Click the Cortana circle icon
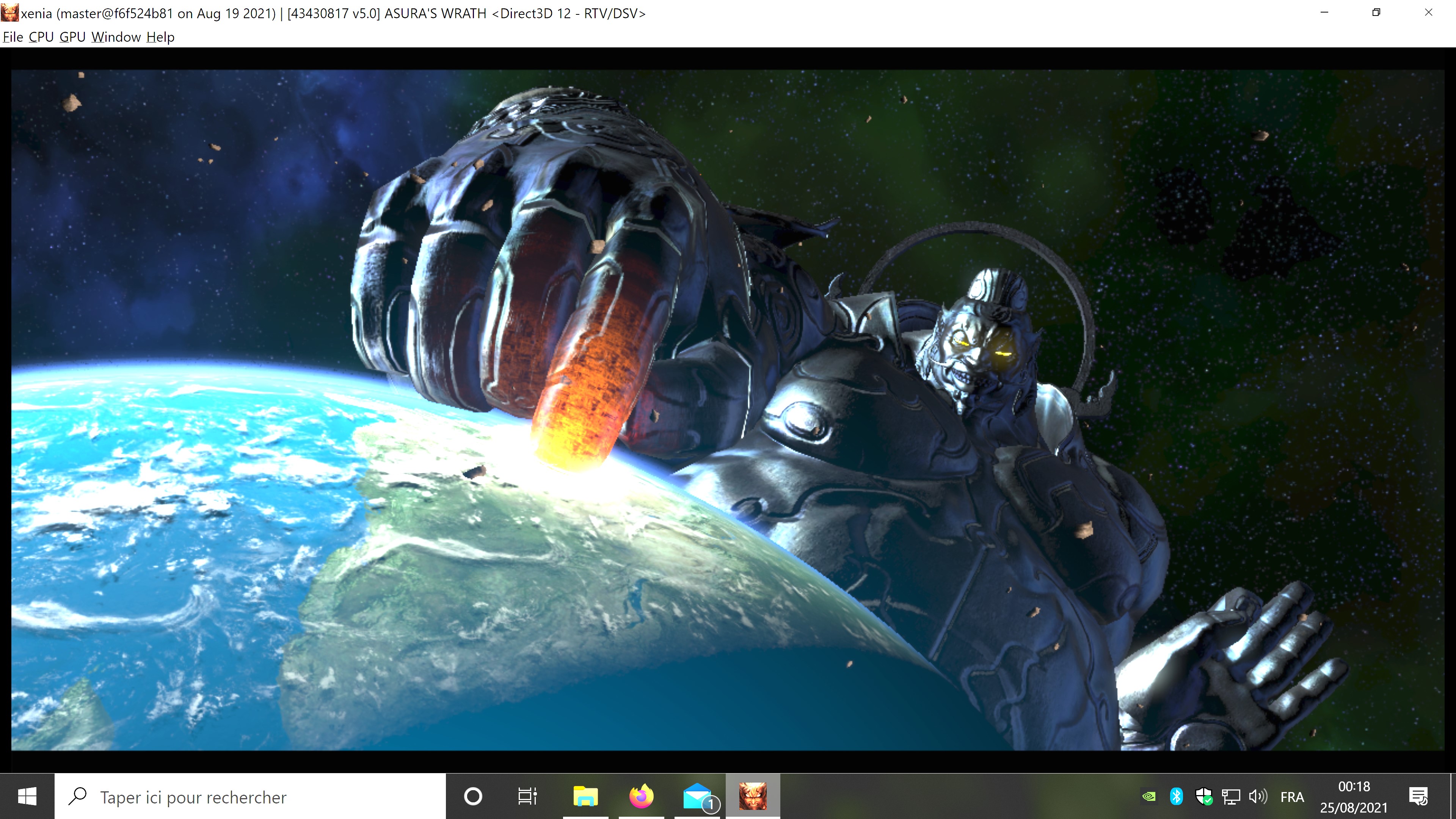 point(472,797)
